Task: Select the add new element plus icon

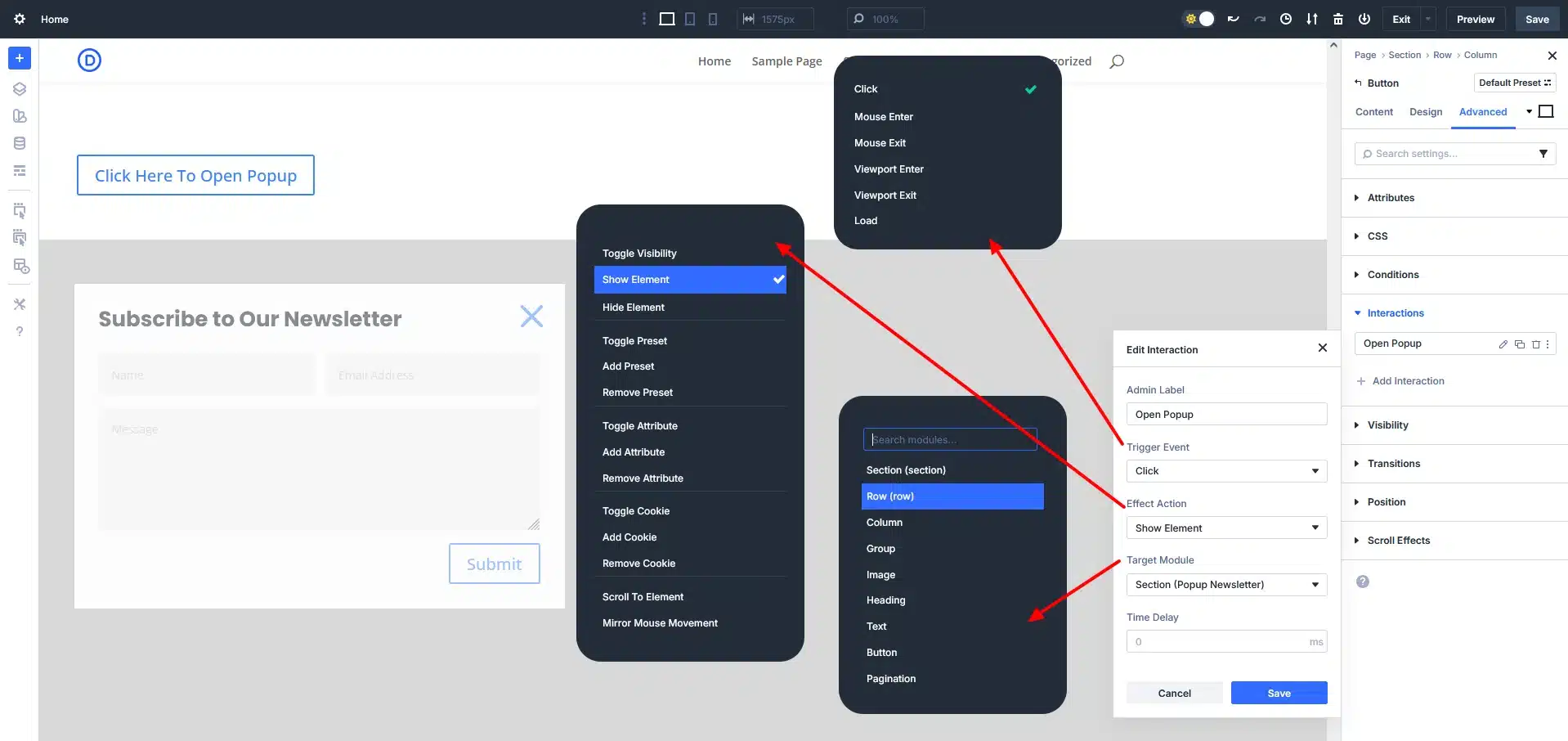Action: coord(20,58)
